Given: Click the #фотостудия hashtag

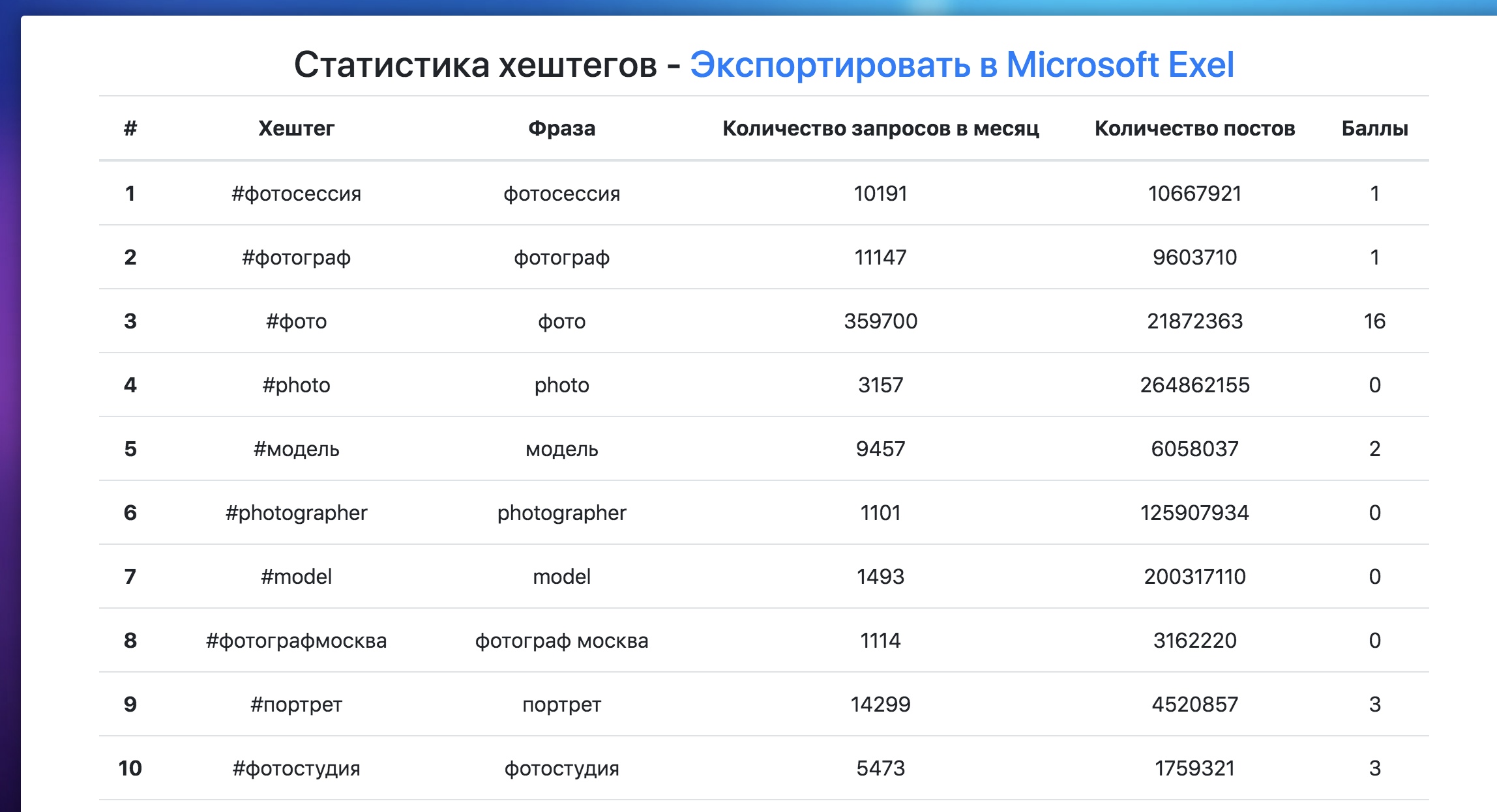Looking at the screenshot, I should pyautogui.click(x=295, y=768).
